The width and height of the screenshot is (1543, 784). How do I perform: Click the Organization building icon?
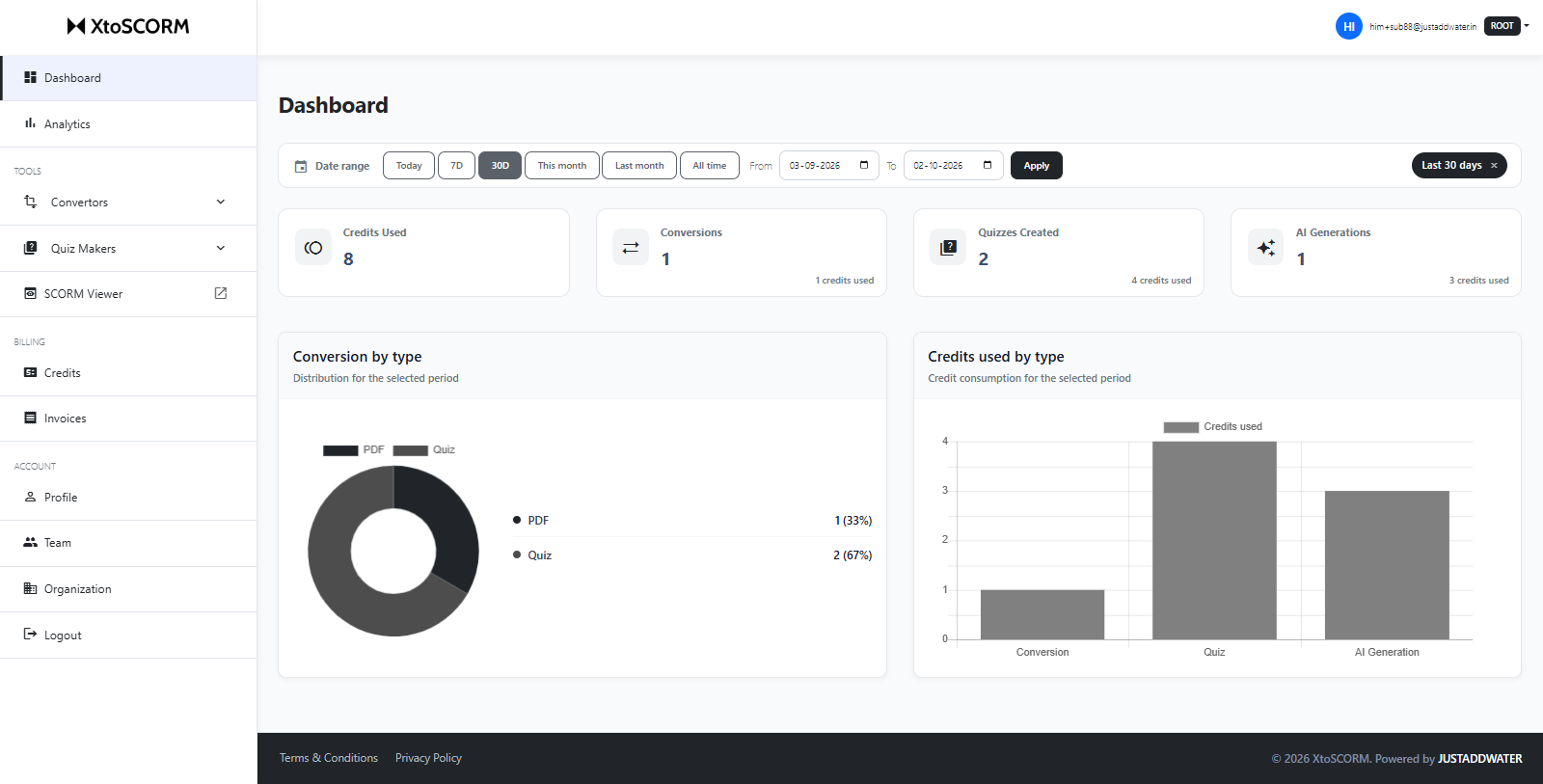pos(30,588)
